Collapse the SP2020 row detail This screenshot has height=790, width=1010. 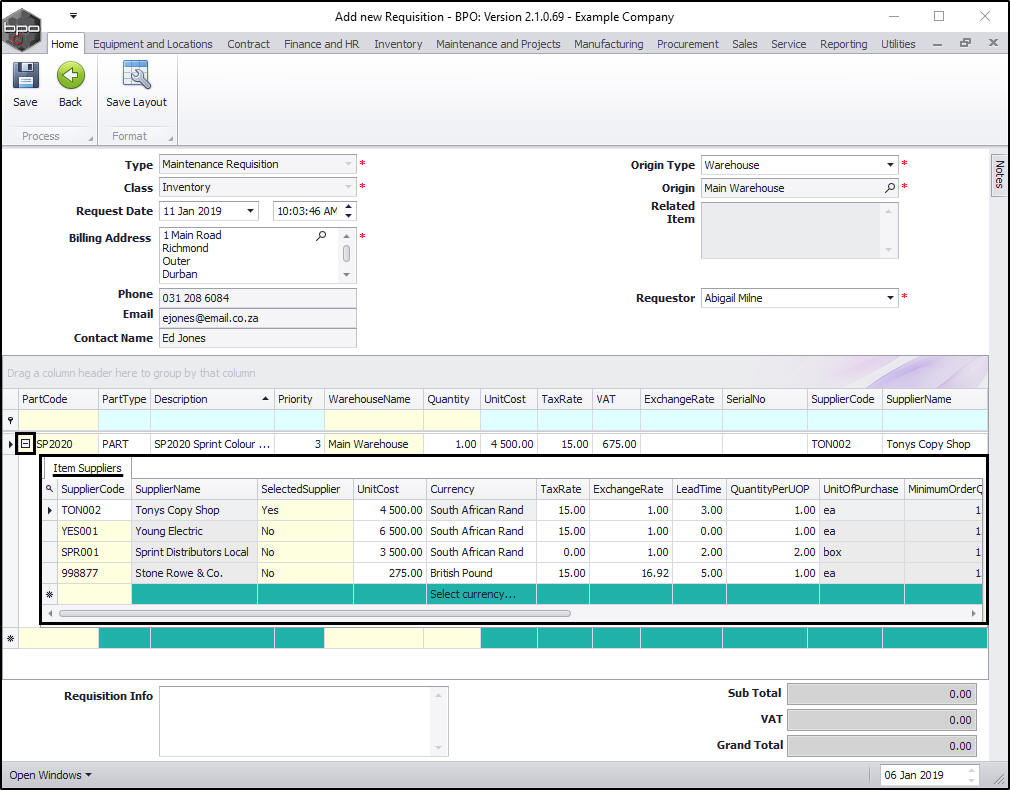click(26, 444)
